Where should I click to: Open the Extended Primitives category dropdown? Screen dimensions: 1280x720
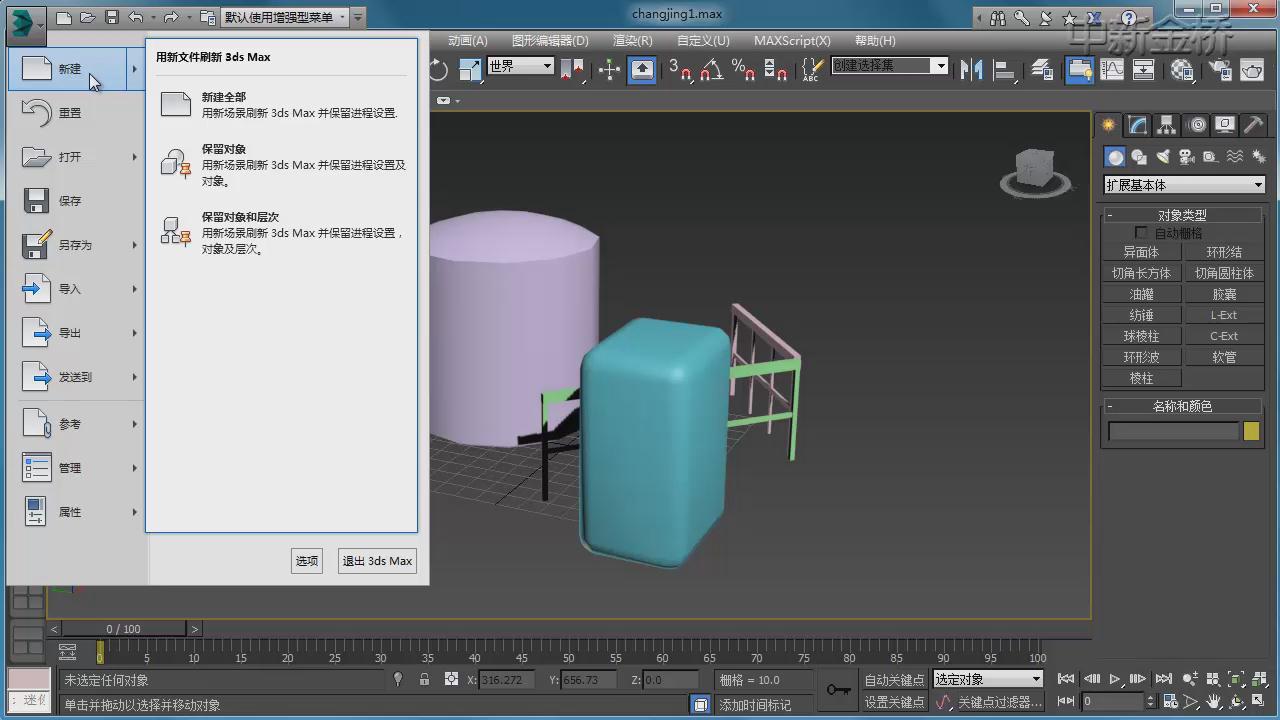1184,185
